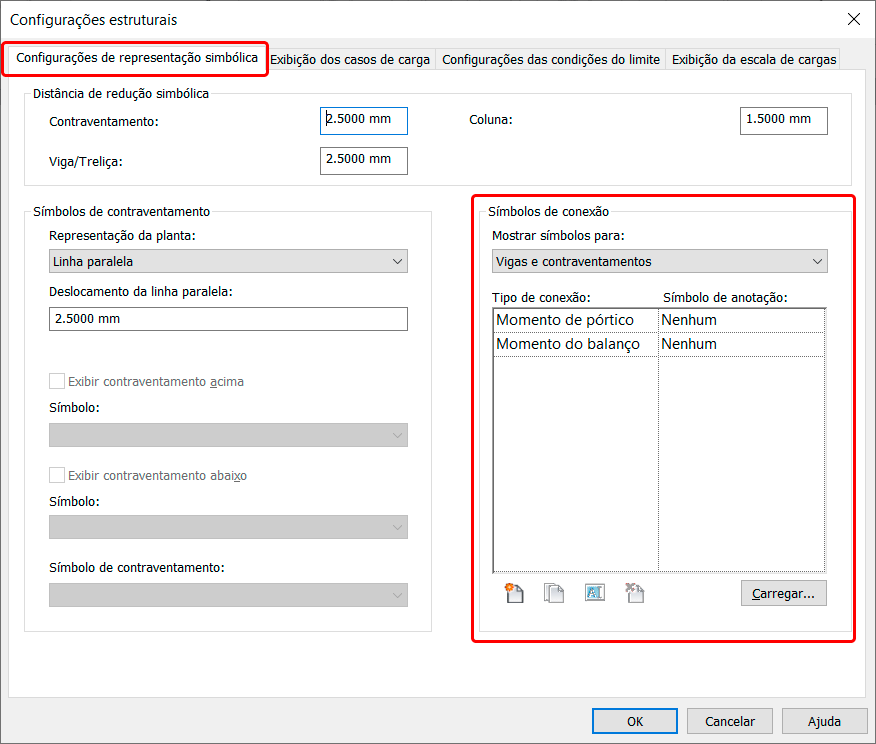Image resolution: width=876 pixels, height=744 pixels.
Task: Confirm settings with OK
Action: 634,721
